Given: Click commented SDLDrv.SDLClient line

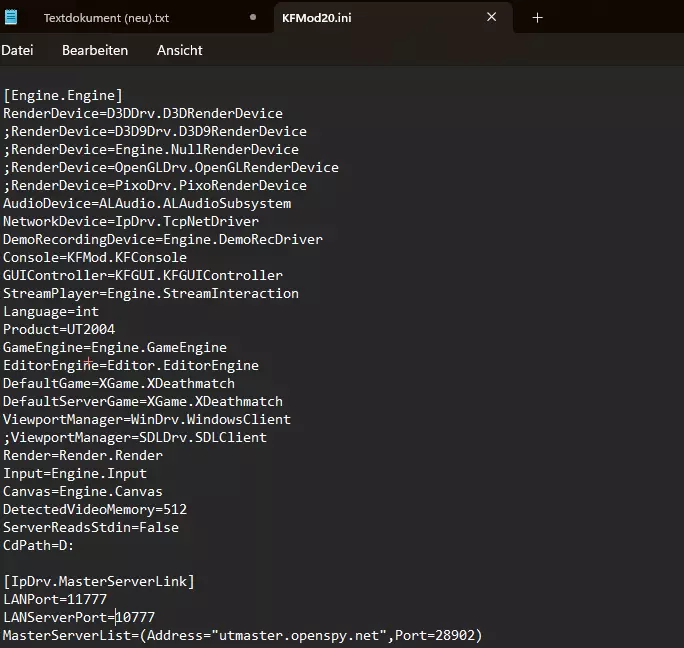Looking at the screenshot, I should pyautogui.click(x=135, y=437).
